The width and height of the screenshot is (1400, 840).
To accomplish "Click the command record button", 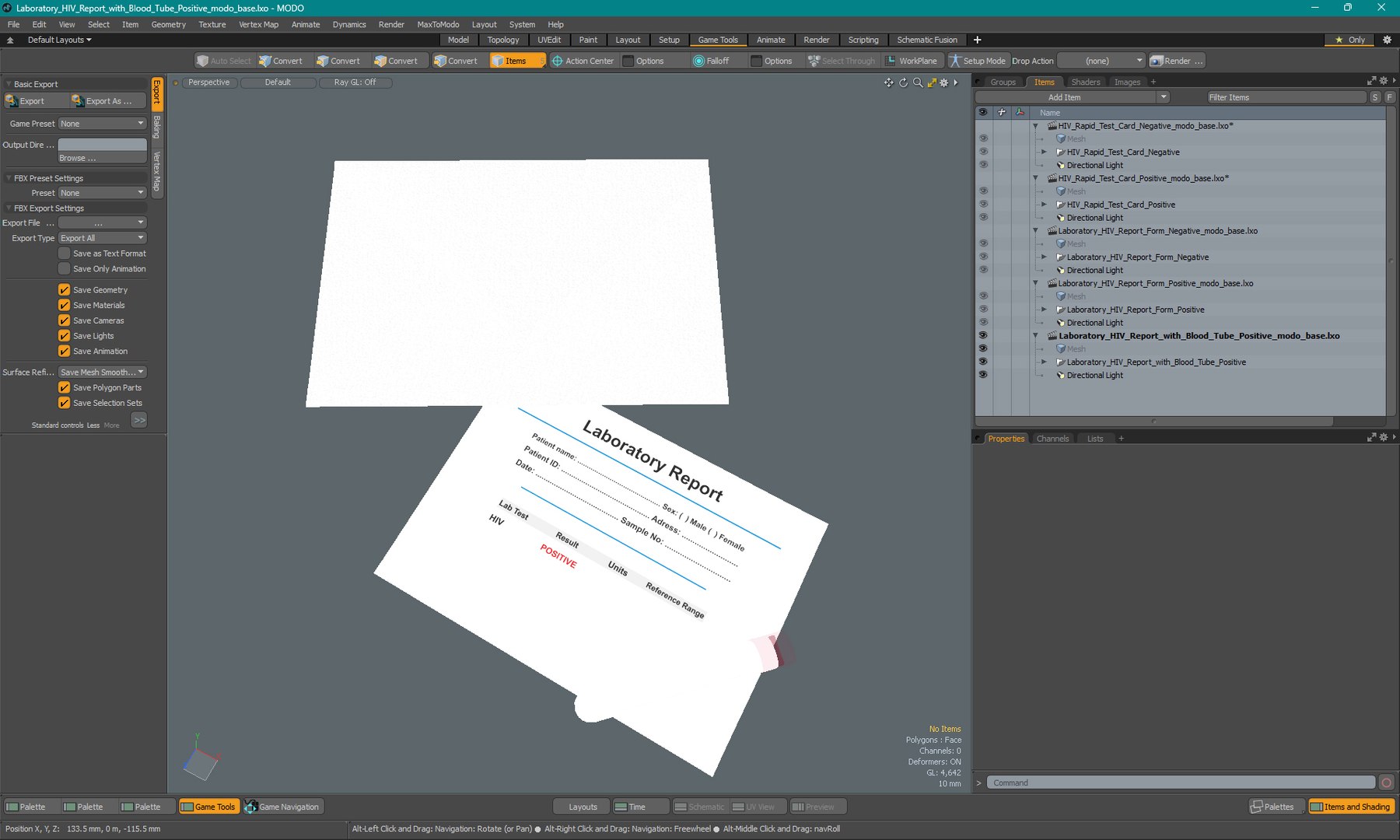I will pyautogui.click(x=1387, y=782).
